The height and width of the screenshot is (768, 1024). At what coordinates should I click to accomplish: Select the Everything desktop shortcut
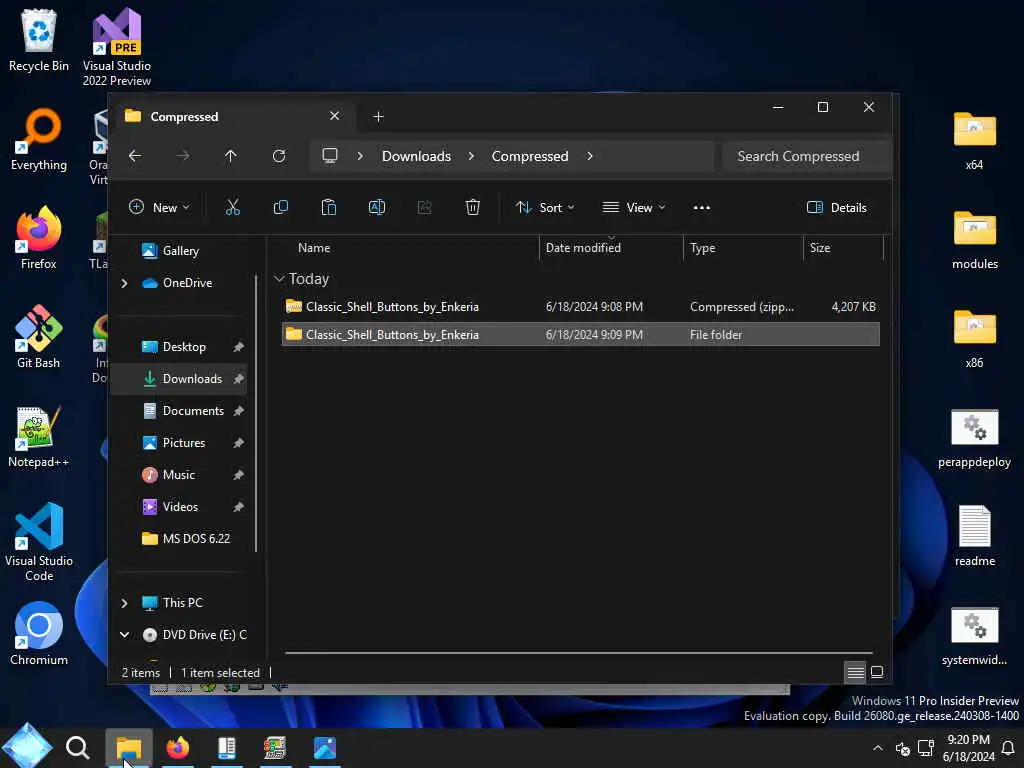39,140
